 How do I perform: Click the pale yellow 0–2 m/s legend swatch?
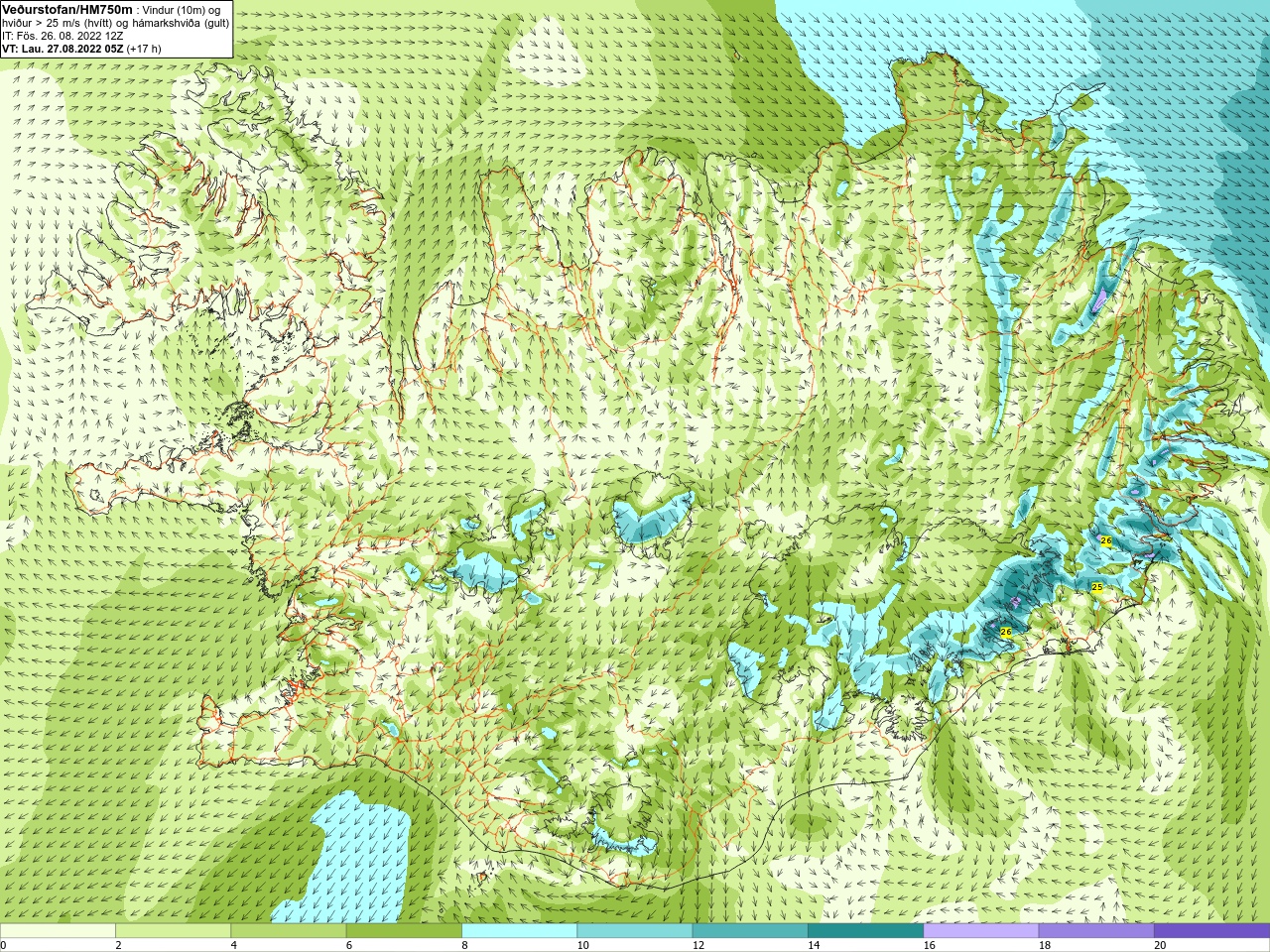point(58,931)
